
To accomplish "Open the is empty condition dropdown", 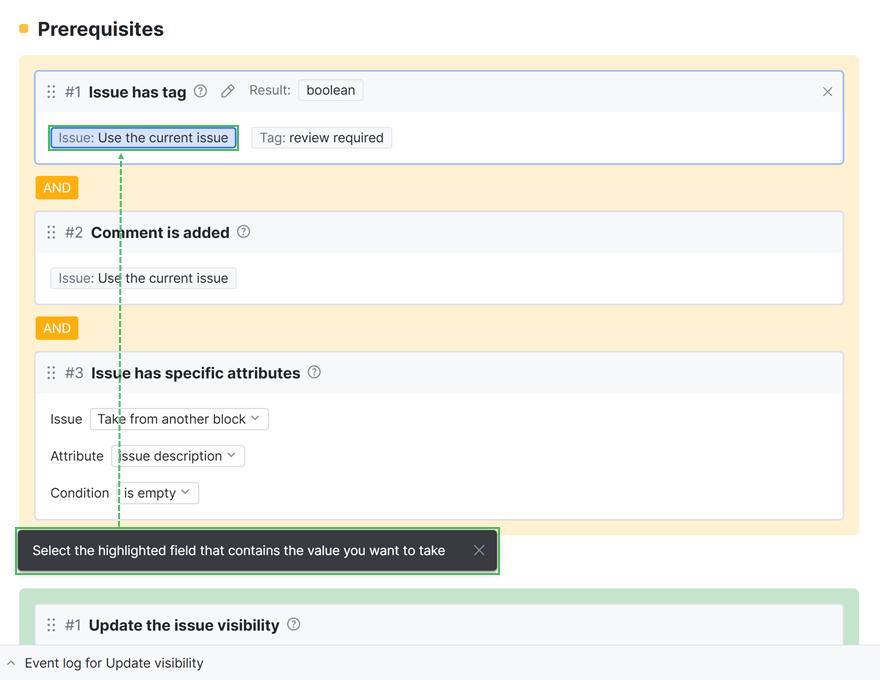I will [x=157, y=493].
